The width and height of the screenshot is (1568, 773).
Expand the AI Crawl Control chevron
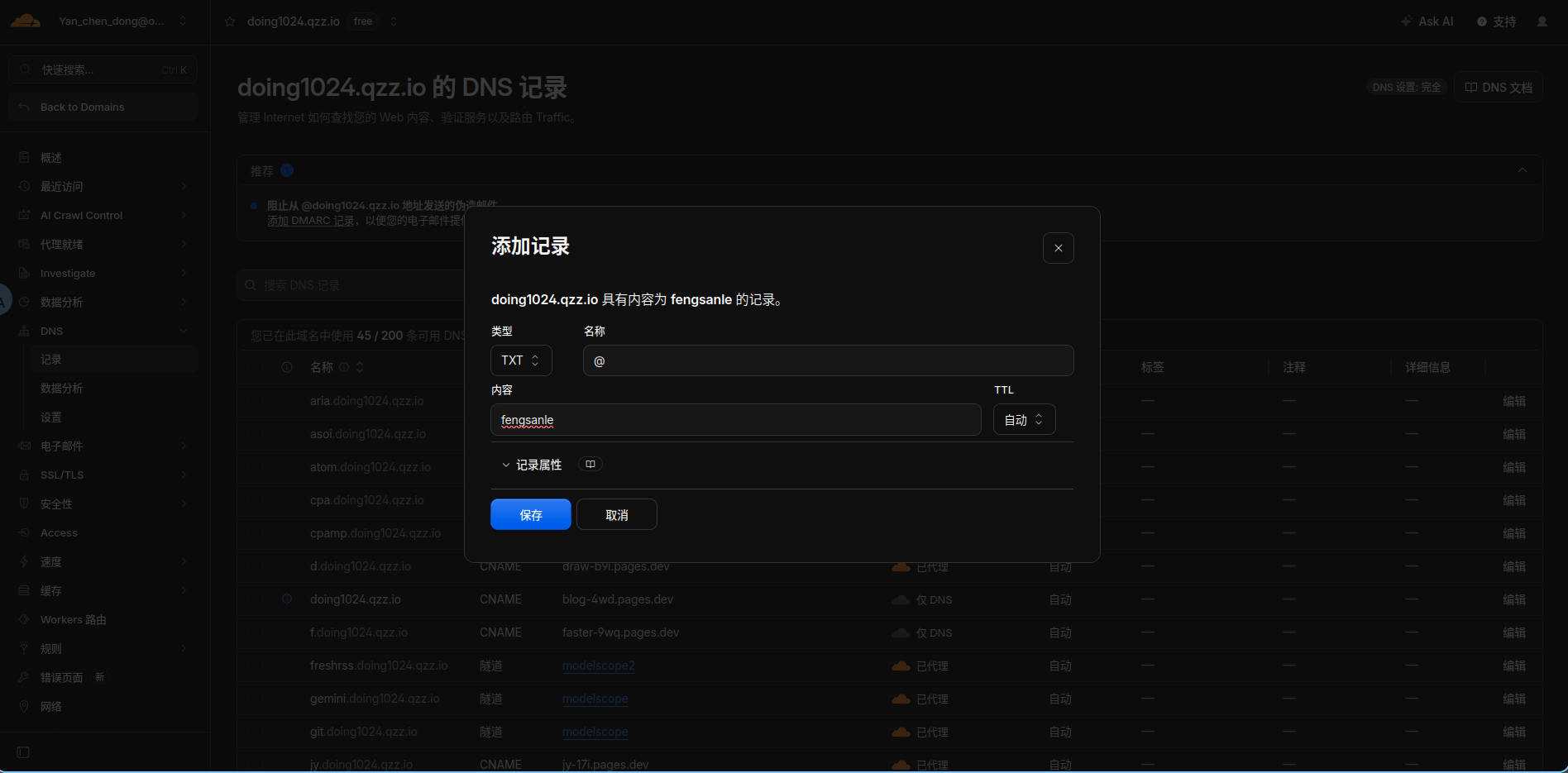point(184,215)
